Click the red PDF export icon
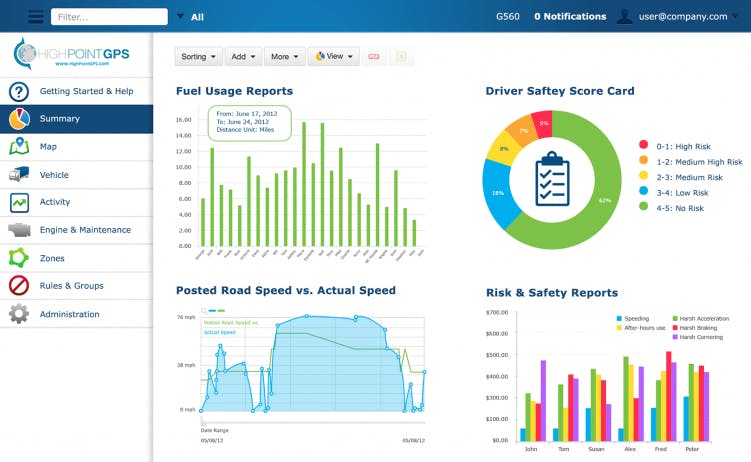 point(374,56)
